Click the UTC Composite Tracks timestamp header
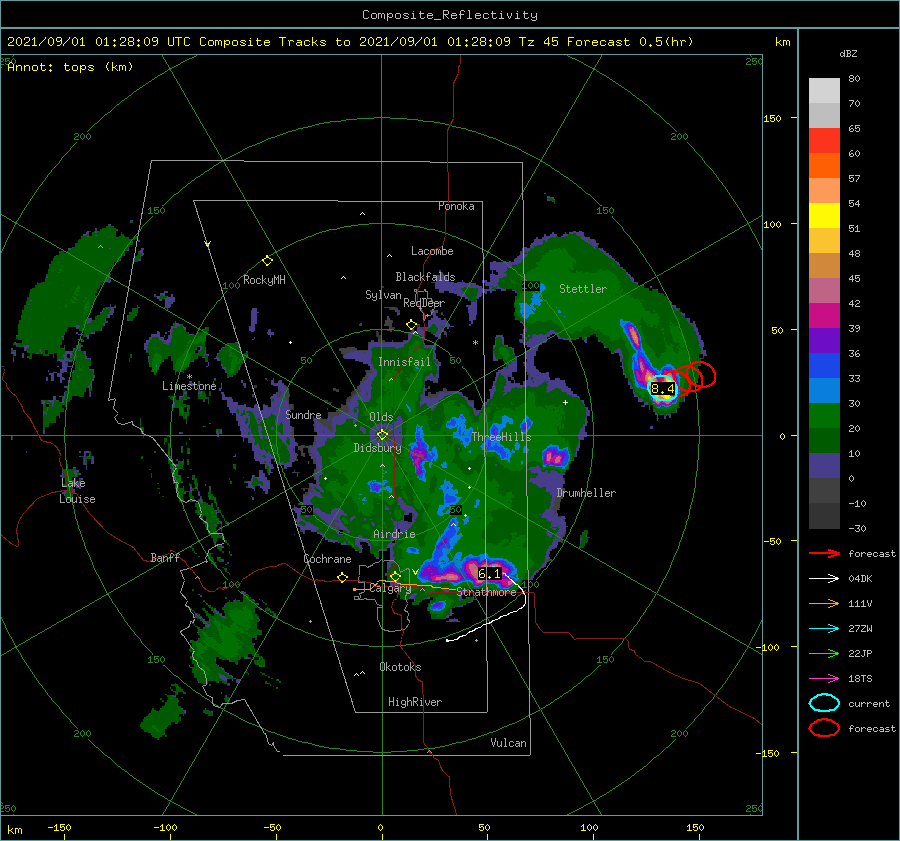Image resolution: width=900 pixels, height=841 pixels. [x=350, y=42]
